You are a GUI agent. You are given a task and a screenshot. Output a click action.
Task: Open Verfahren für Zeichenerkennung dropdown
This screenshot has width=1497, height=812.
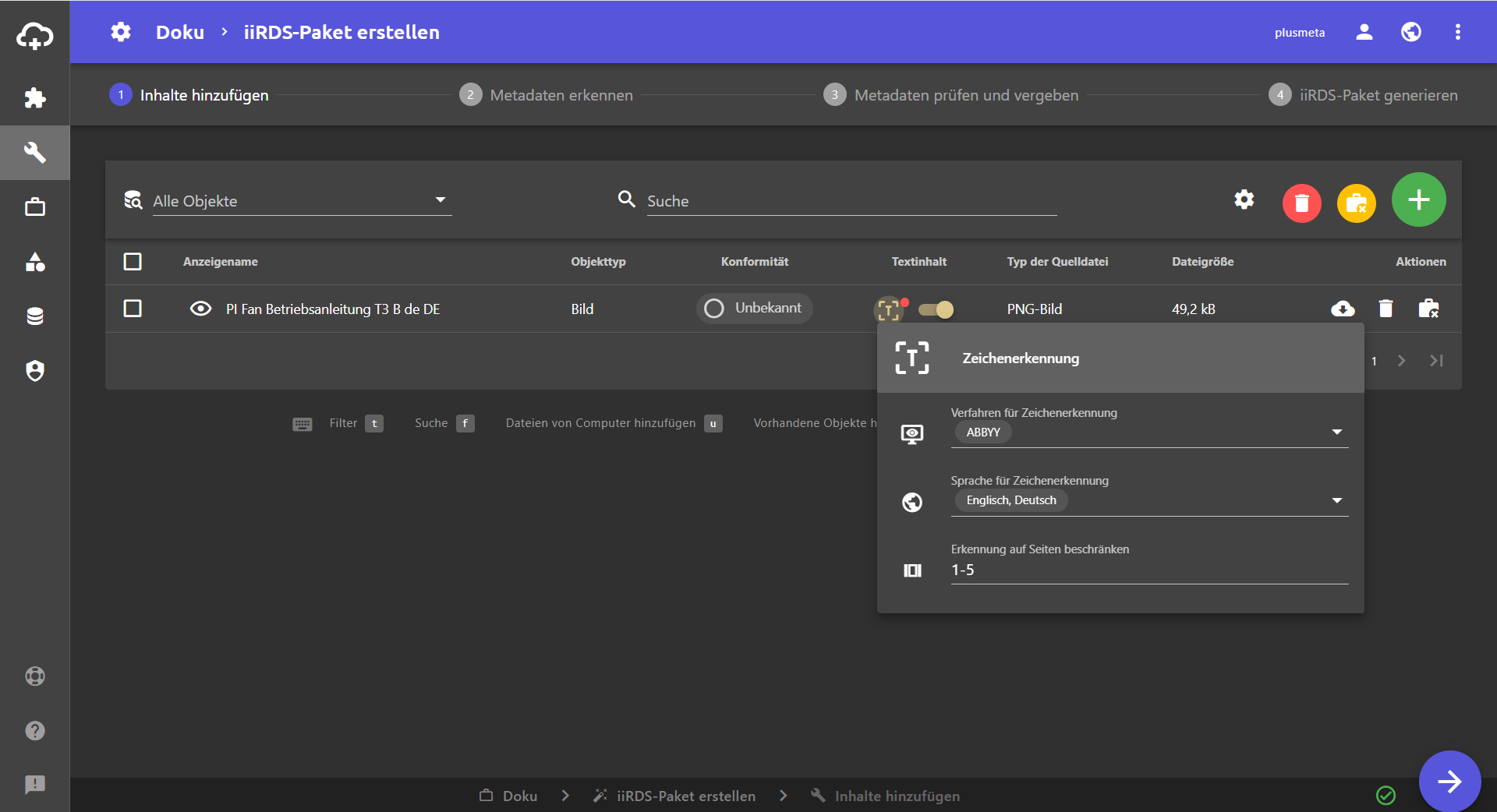(x=1149, y=432)
